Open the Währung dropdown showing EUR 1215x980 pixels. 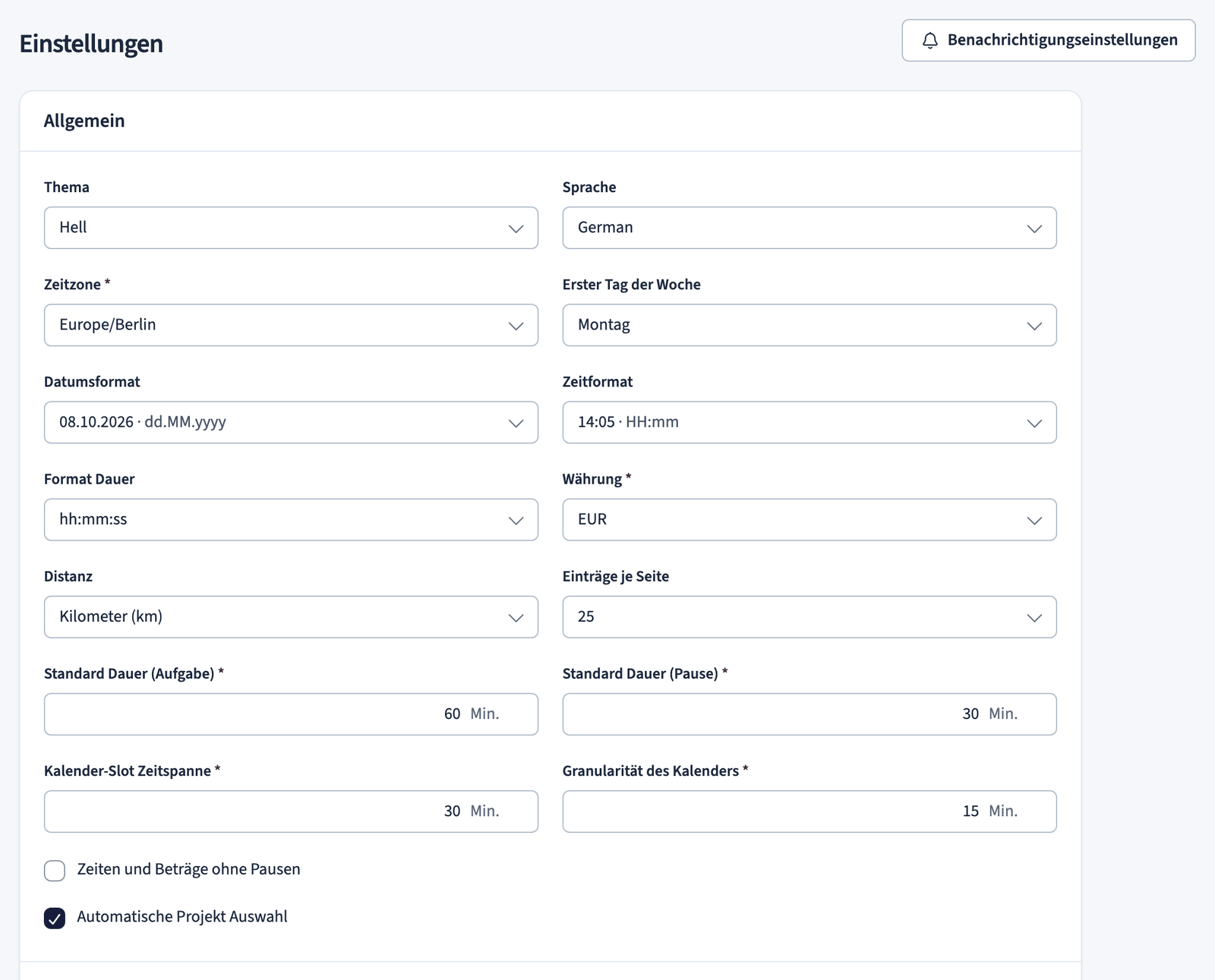point(809,519)
